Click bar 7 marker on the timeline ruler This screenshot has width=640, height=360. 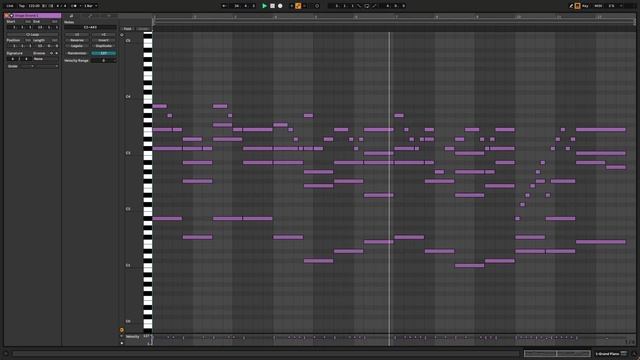396,17
